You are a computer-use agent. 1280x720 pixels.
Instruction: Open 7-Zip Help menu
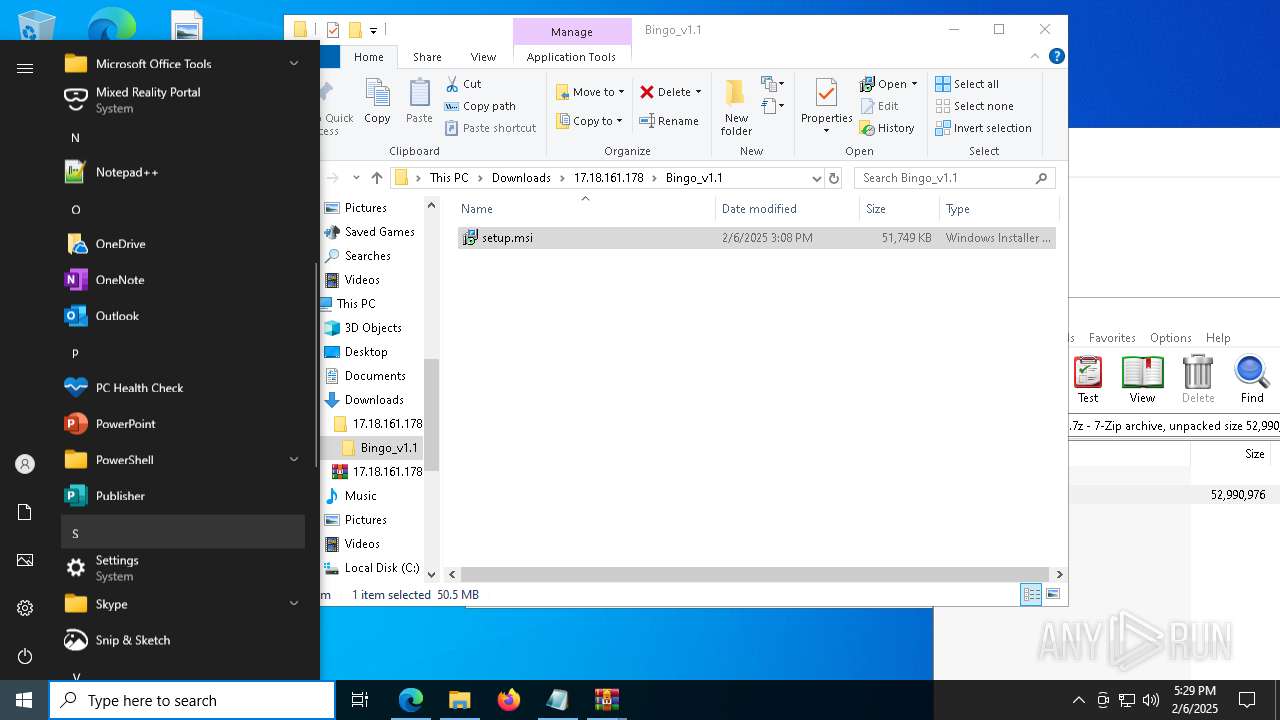click(x=1218, y=338)
